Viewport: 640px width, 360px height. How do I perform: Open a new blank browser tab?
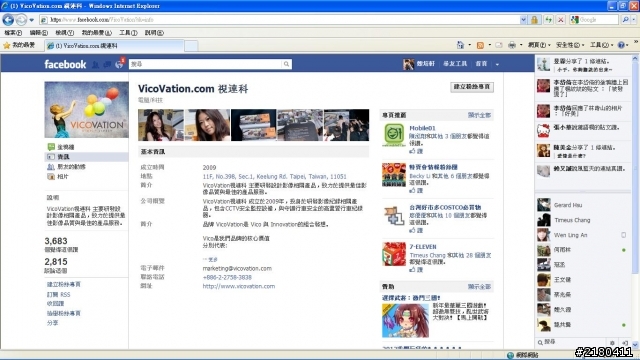click(191, 46)
